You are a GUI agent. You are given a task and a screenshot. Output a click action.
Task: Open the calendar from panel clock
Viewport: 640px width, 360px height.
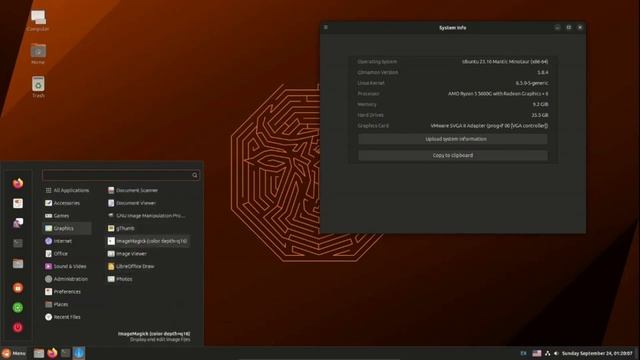click(x=597, y=353)
